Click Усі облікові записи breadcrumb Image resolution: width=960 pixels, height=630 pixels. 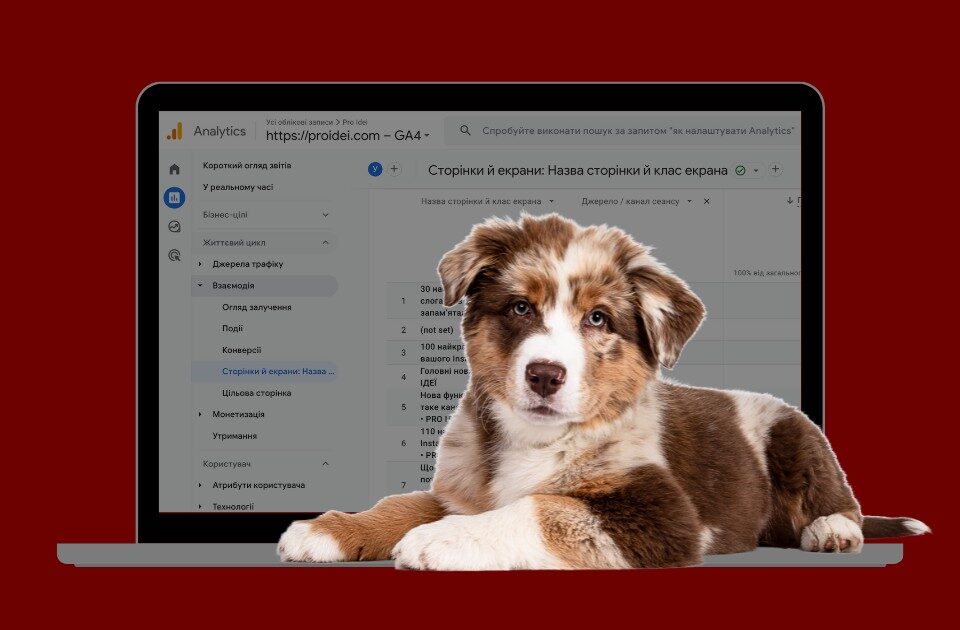click(x=299, y=122)
